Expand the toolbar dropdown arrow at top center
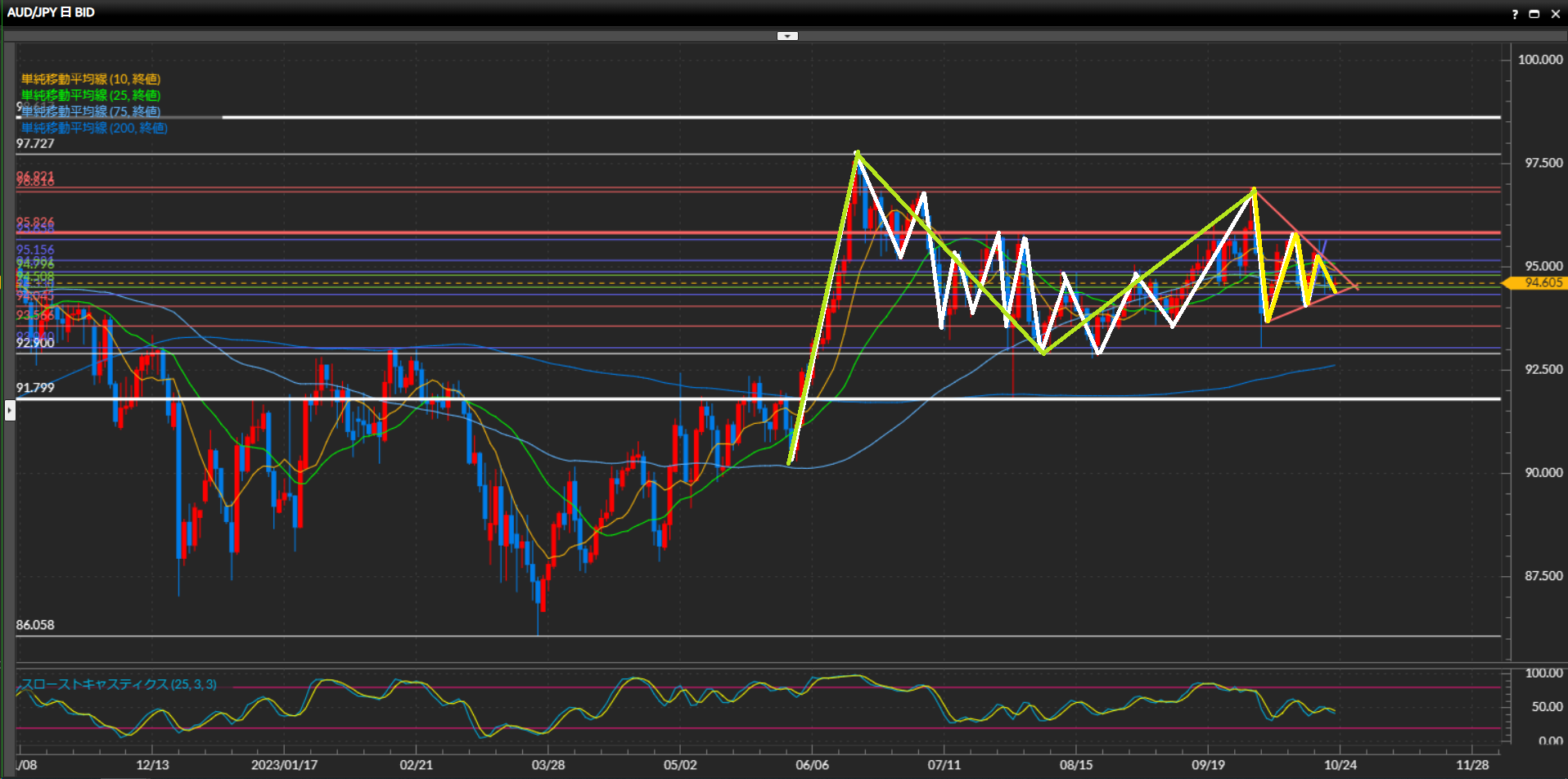 coord(787,36)
